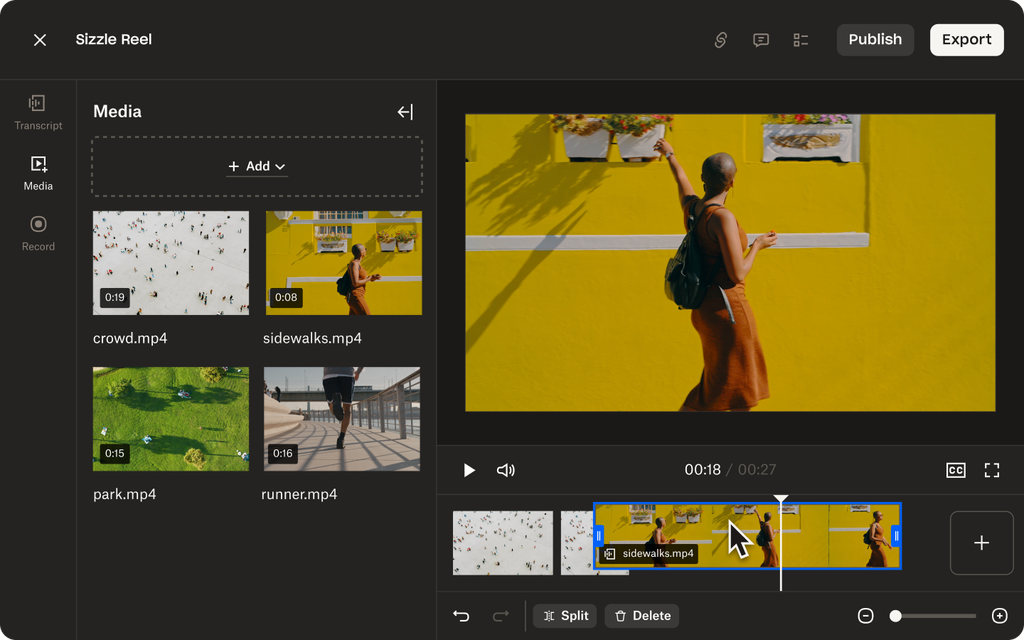
Task: Split the clip at playhead
Action: pyautogui.click(x=565, y=616)
